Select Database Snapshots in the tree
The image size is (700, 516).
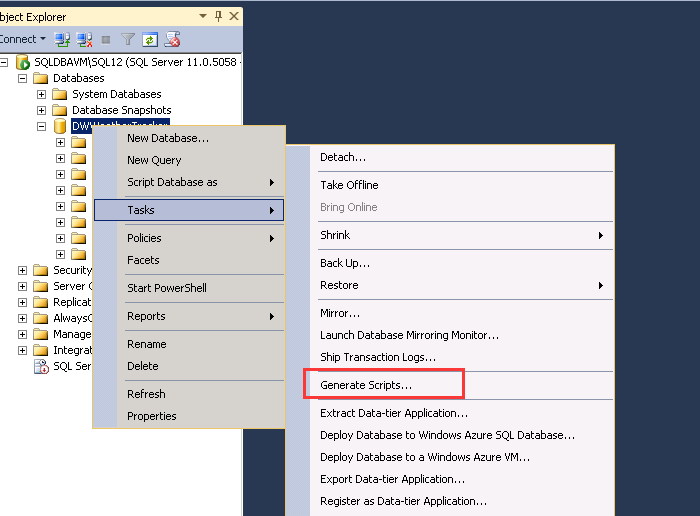121,110
